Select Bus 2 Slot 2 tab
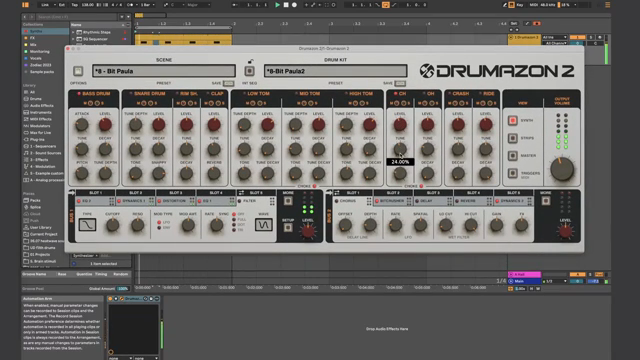The width and height of the screenshot is (640, 360). click(393, 193)
